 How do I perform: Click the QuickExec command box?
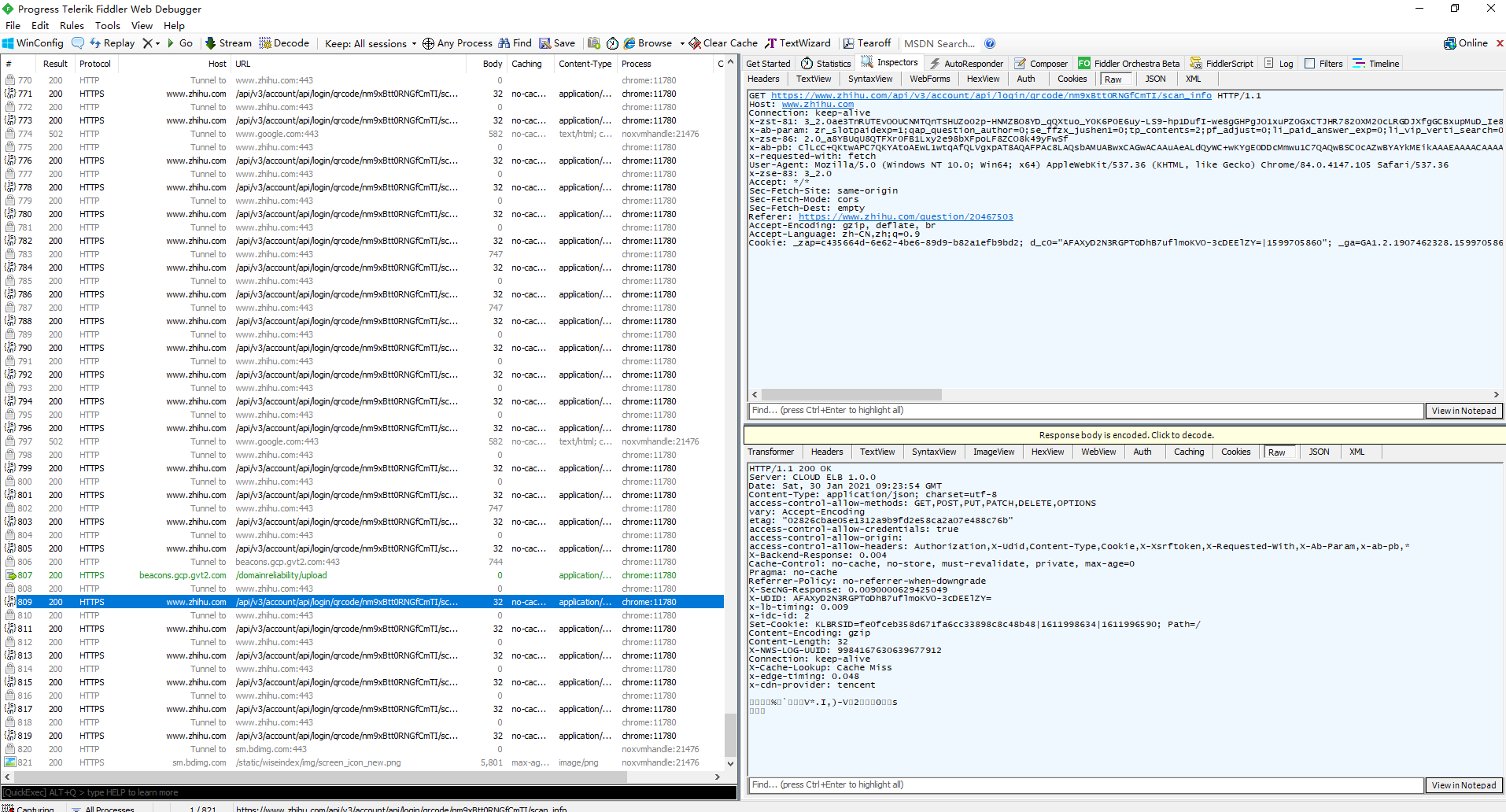[x=369, y=792]
